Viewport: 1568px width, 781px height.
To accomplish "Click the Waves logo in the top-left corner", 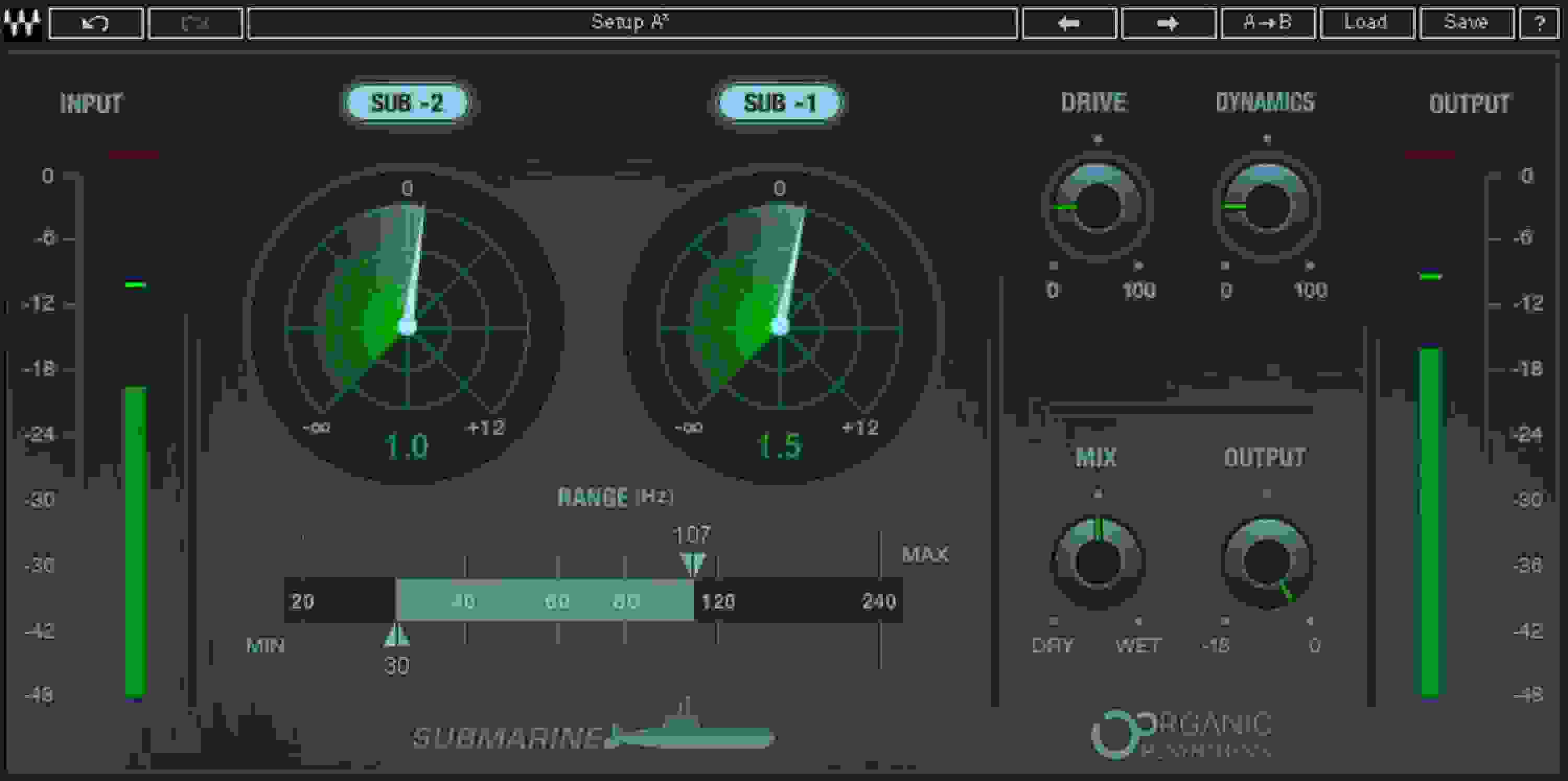I will 22,23.
